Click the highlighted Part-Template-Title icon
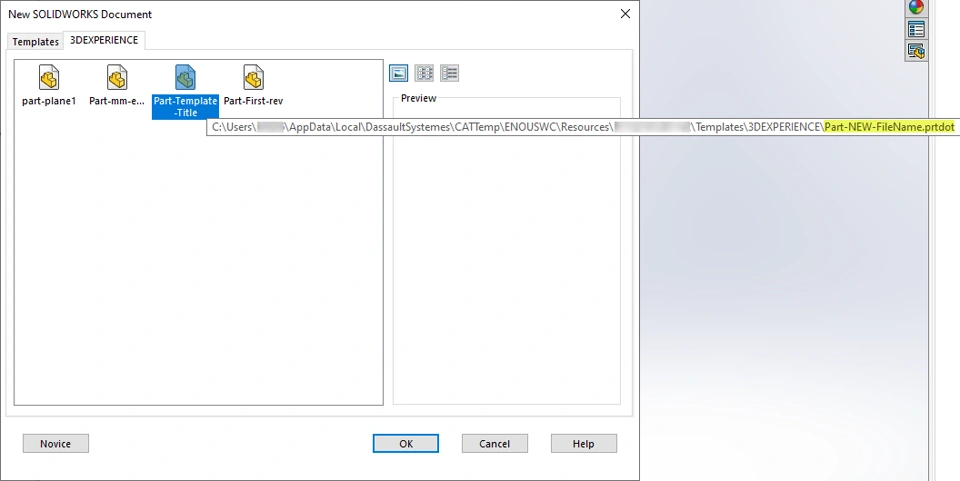The height and width of the screenshot is (481, 960). [x=185, y=78]
